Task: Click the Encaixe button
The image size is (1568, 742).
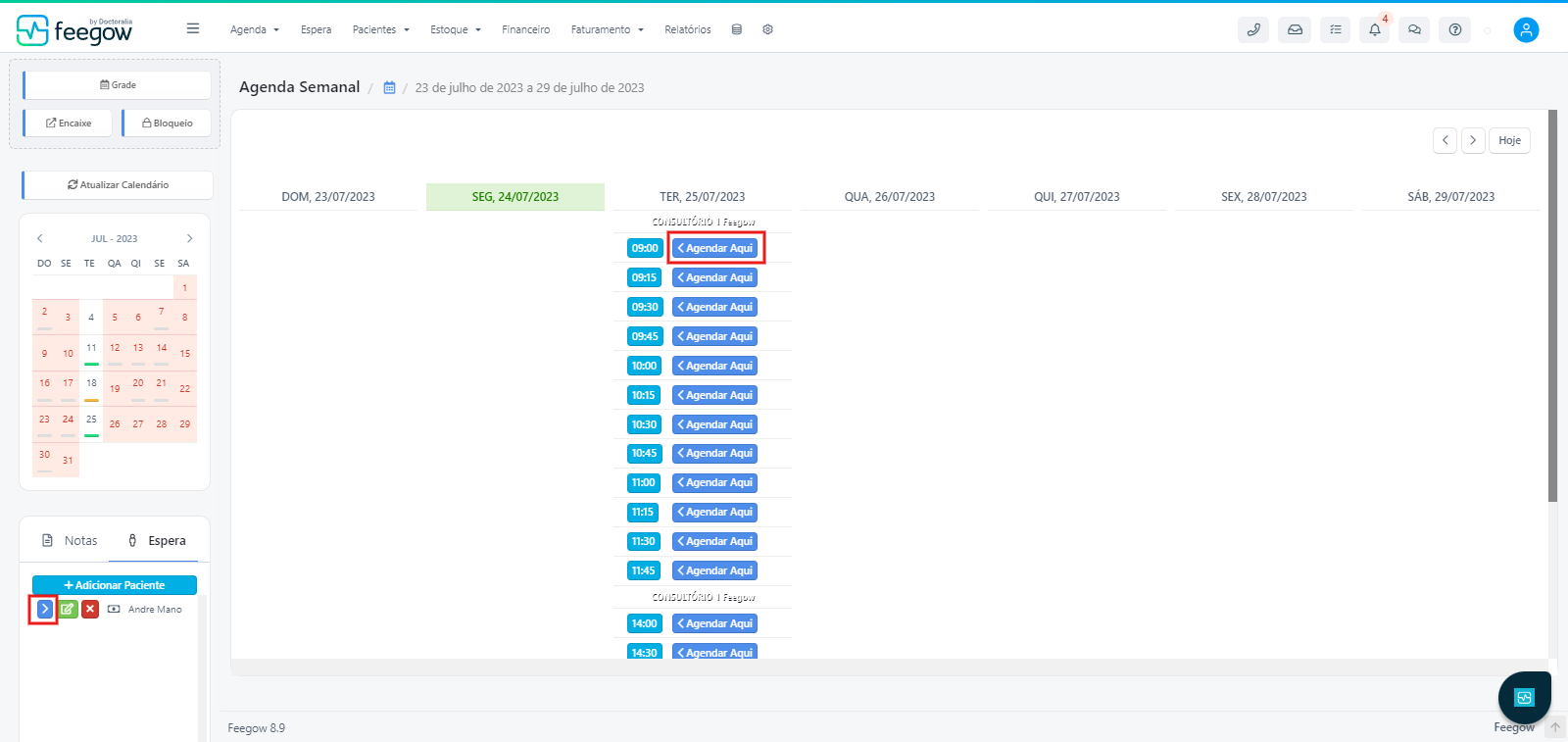Action: pyautogui.click(x=69, y=123)
